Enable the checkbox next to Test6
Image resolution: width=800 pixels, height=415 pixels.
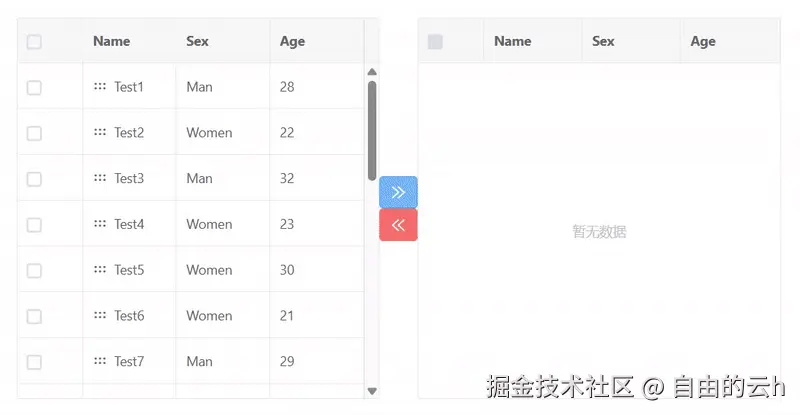(x=34, y=316)
